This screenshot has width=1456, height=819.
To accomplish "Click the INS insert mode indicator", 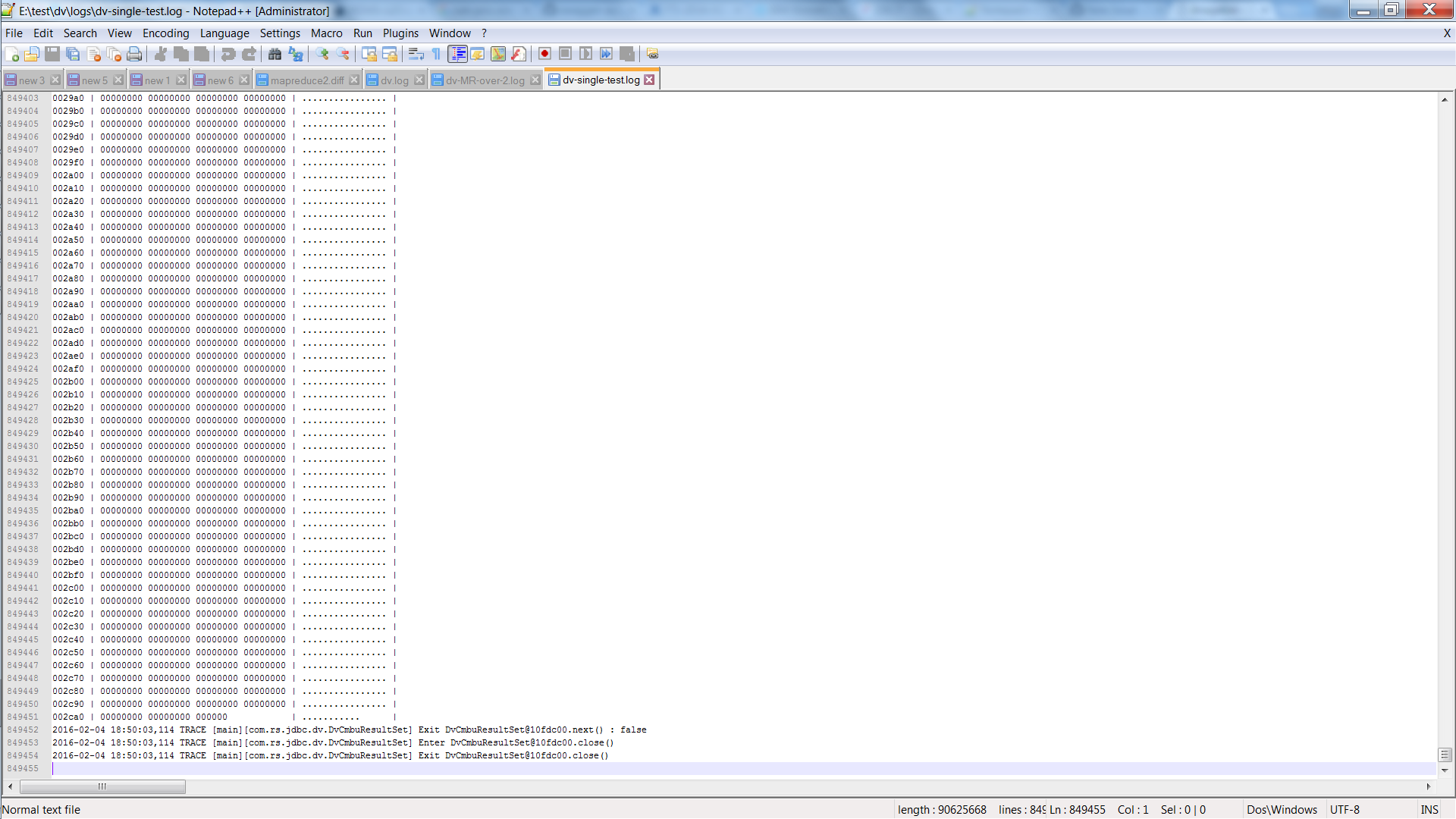I will click(x=1430, y=810).
